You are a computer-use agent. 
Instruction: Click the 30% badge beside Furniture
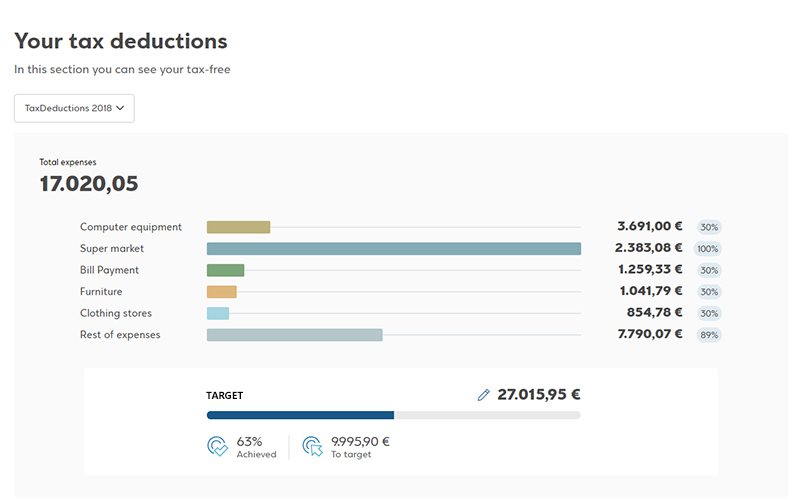[709, 292]
